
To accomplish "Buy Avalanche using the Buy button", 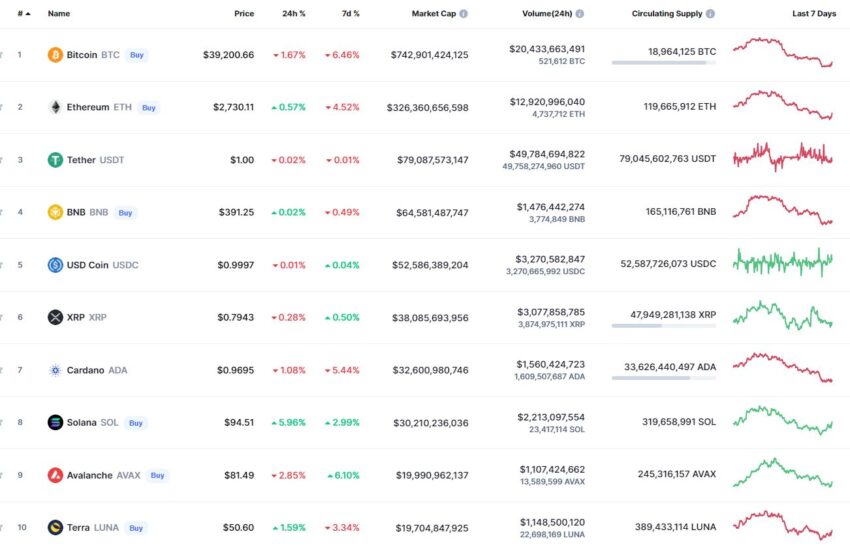I will click(157, 475).
